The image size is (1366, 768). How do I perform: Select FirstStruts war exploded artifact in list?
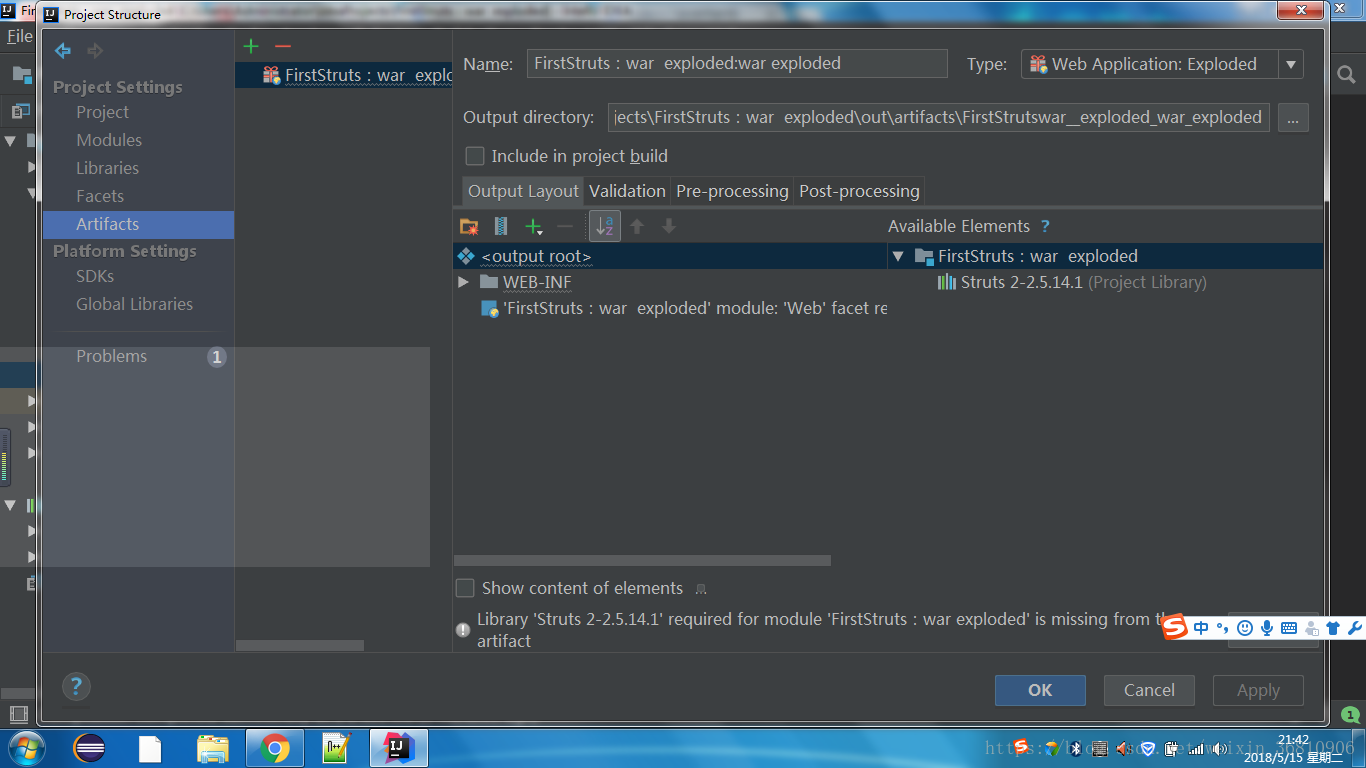coord(344,75)
